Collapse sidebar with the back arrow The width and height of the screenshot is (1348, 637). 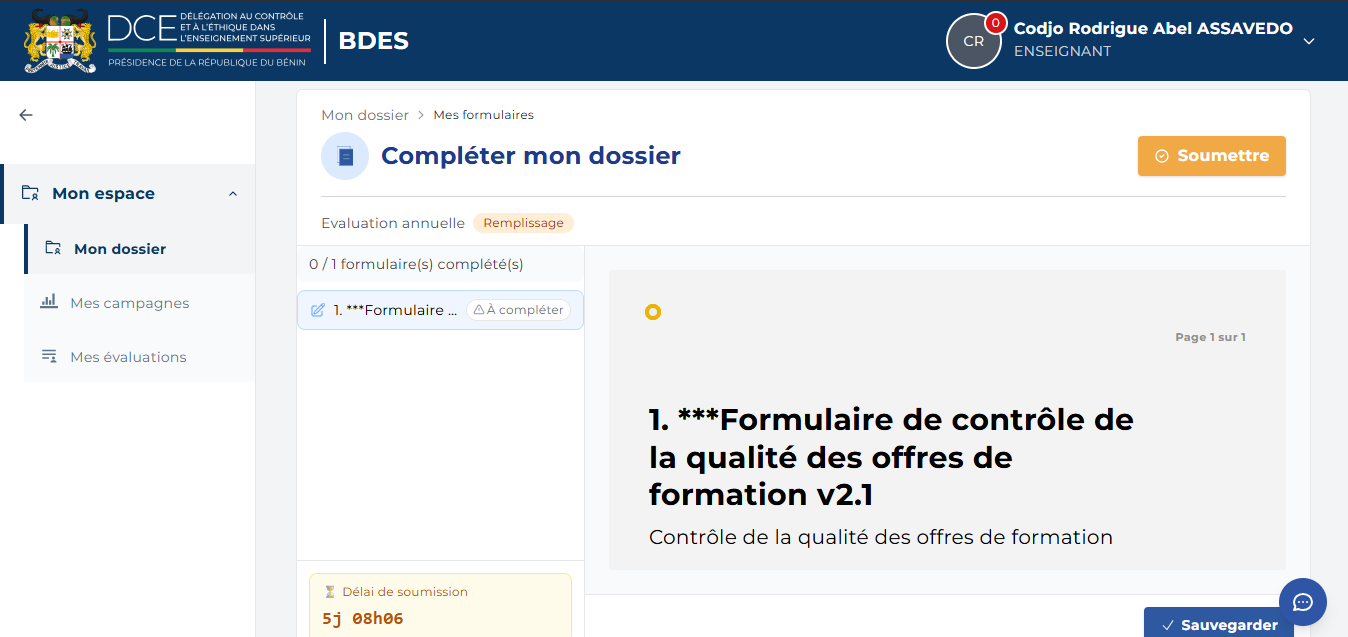(x=26, y=115)
